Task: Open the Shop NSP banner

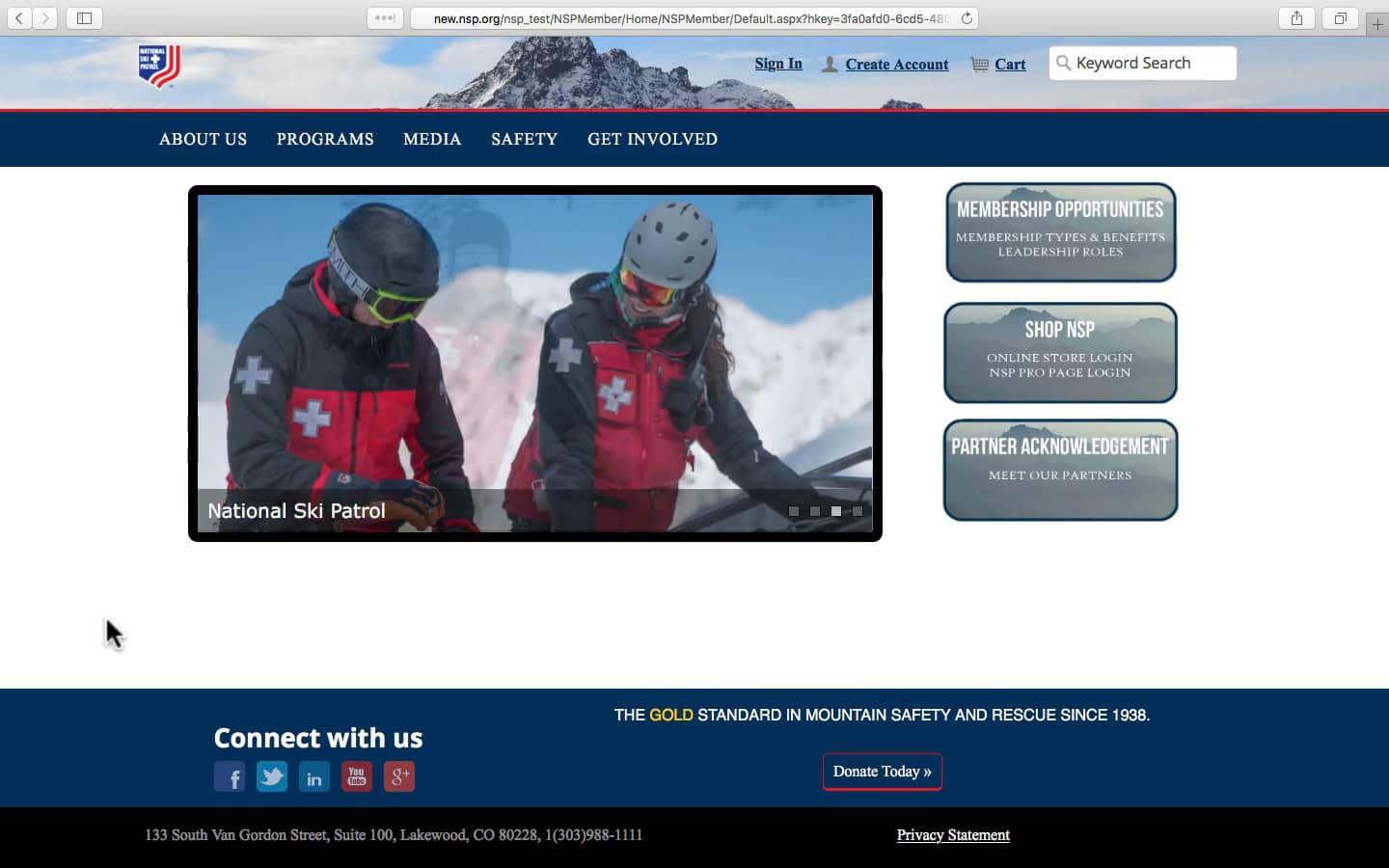Action: click(x=1060, y=353)
